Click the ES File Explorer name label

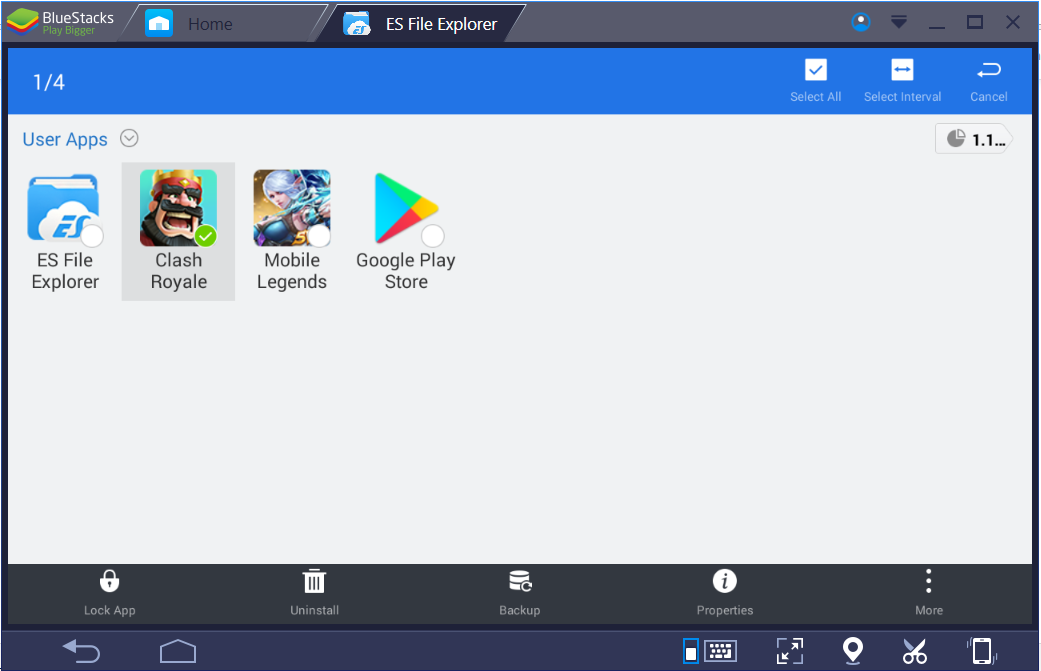[65, 271]
